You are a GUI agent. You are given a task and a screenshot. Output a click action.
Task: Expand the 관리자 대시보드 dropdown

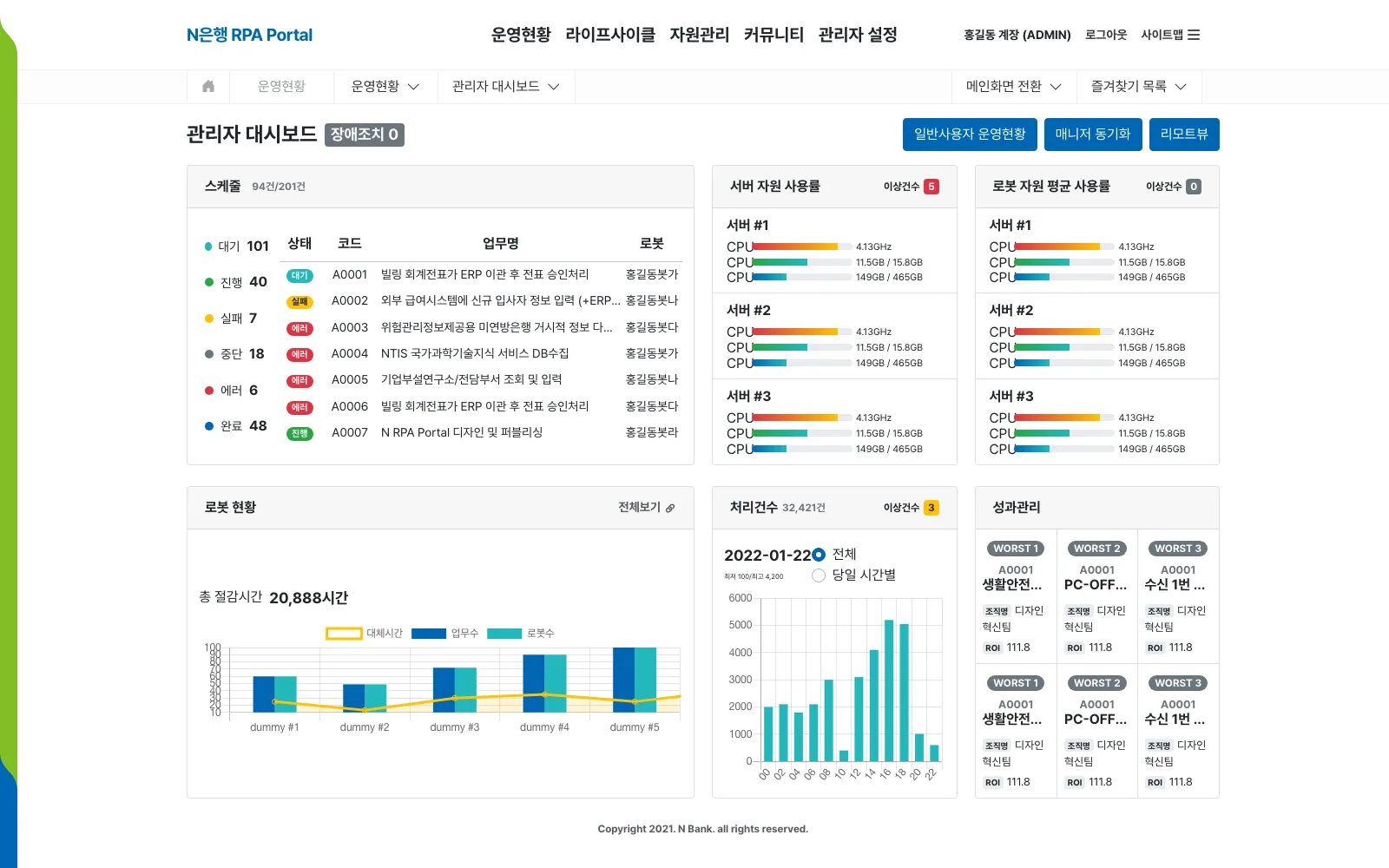click(506, 86)
